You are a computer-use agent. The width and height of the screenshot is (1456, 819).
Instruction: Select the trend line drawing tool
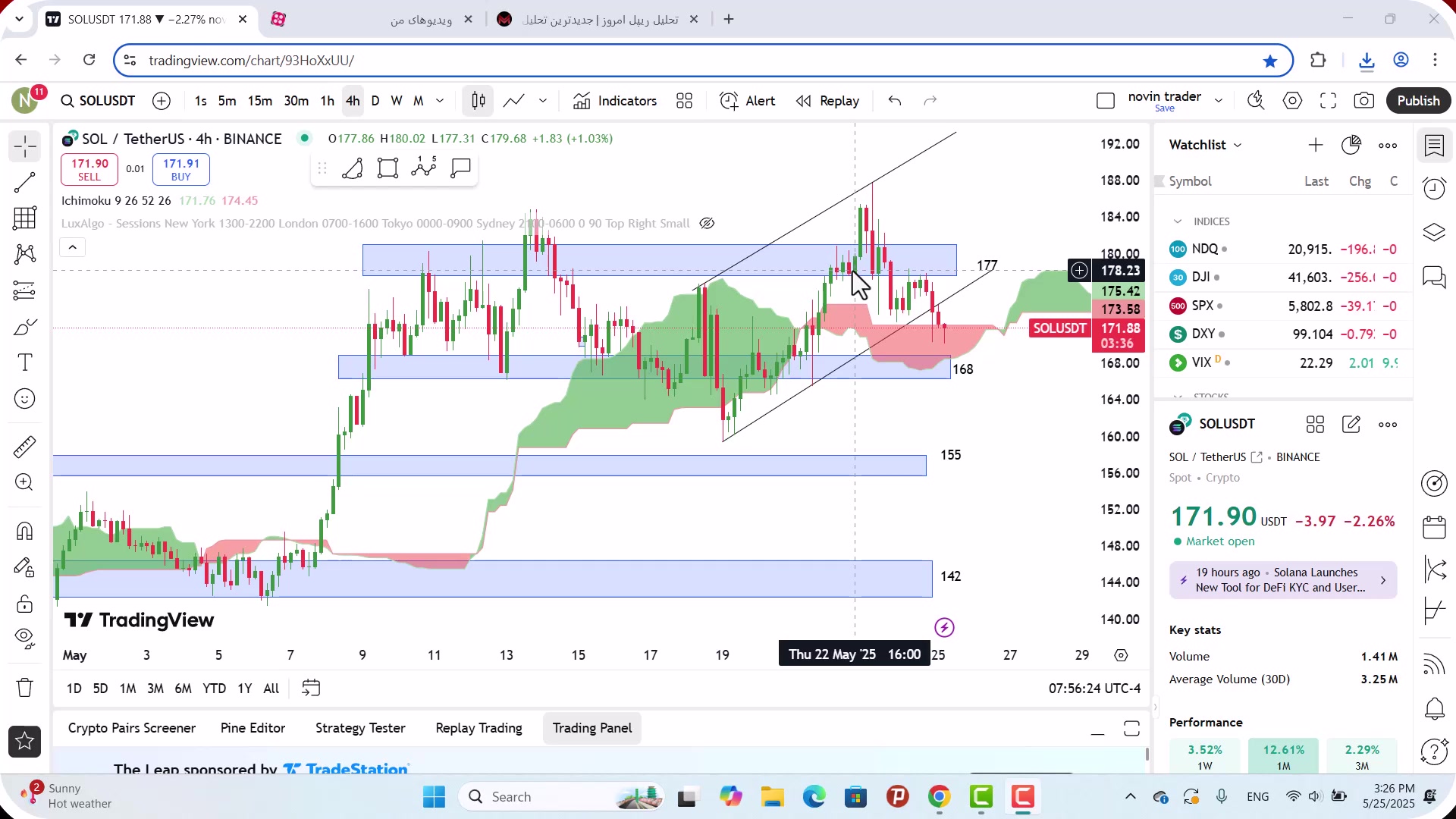pos(25,182)
